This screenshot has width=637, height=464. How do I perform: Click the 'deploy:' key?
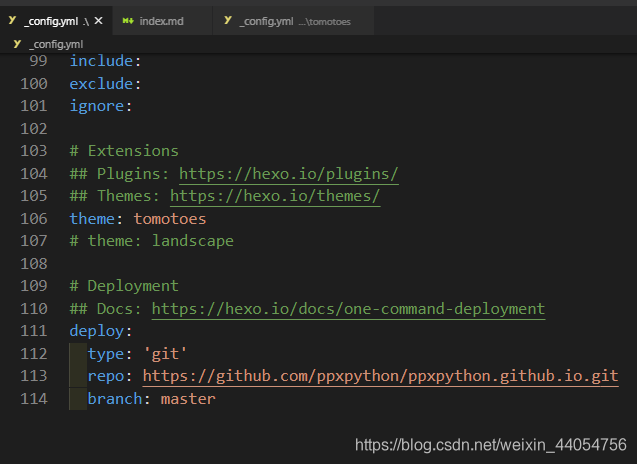[101, 331]
